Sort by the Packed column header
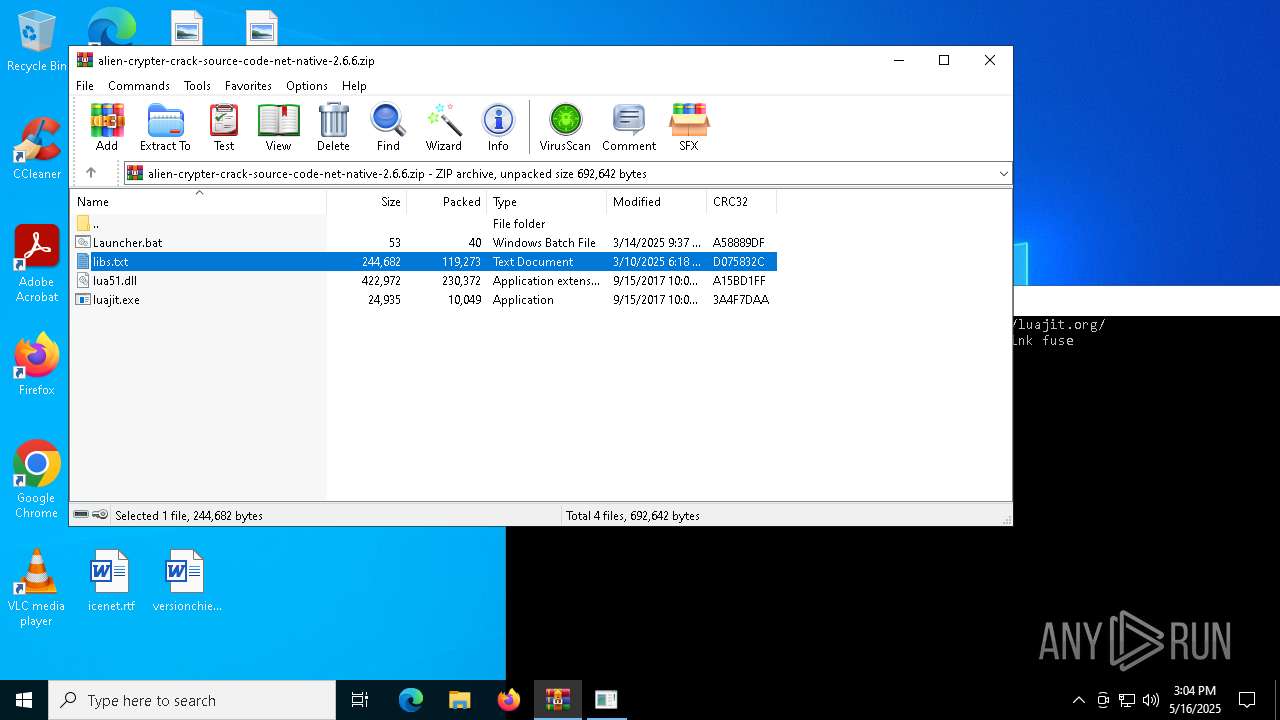Screen dimensions: 1280x720 (x=447, y=202)
